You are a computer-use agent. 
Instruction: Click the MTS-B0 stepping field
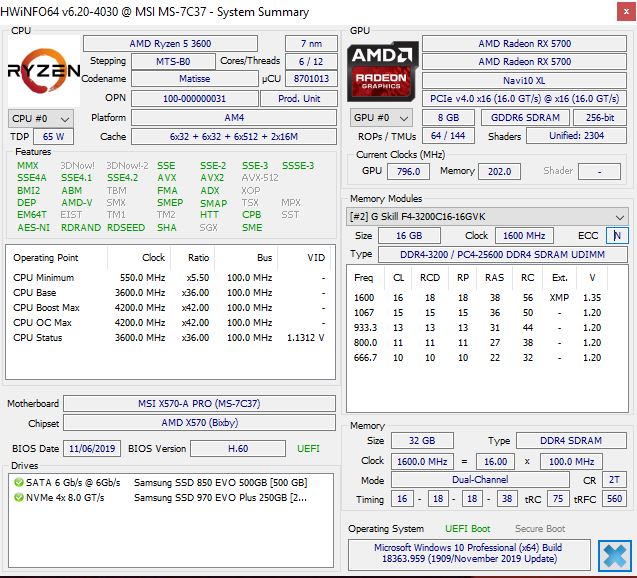[173, 61]
